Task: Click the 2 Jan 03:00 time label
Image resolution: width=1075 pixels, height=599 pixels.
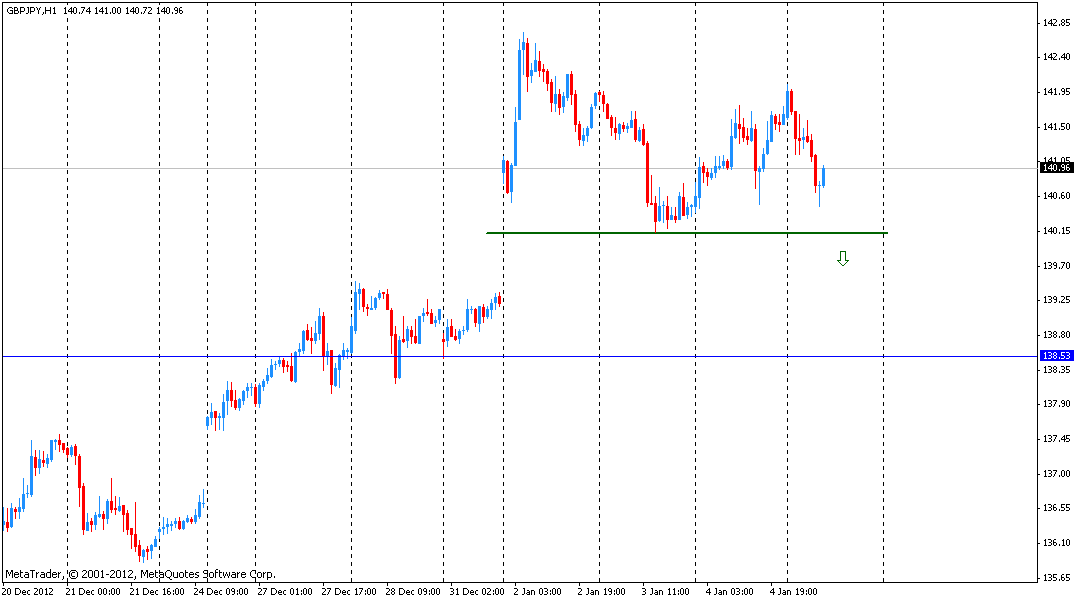Action: tap(538, 591)
